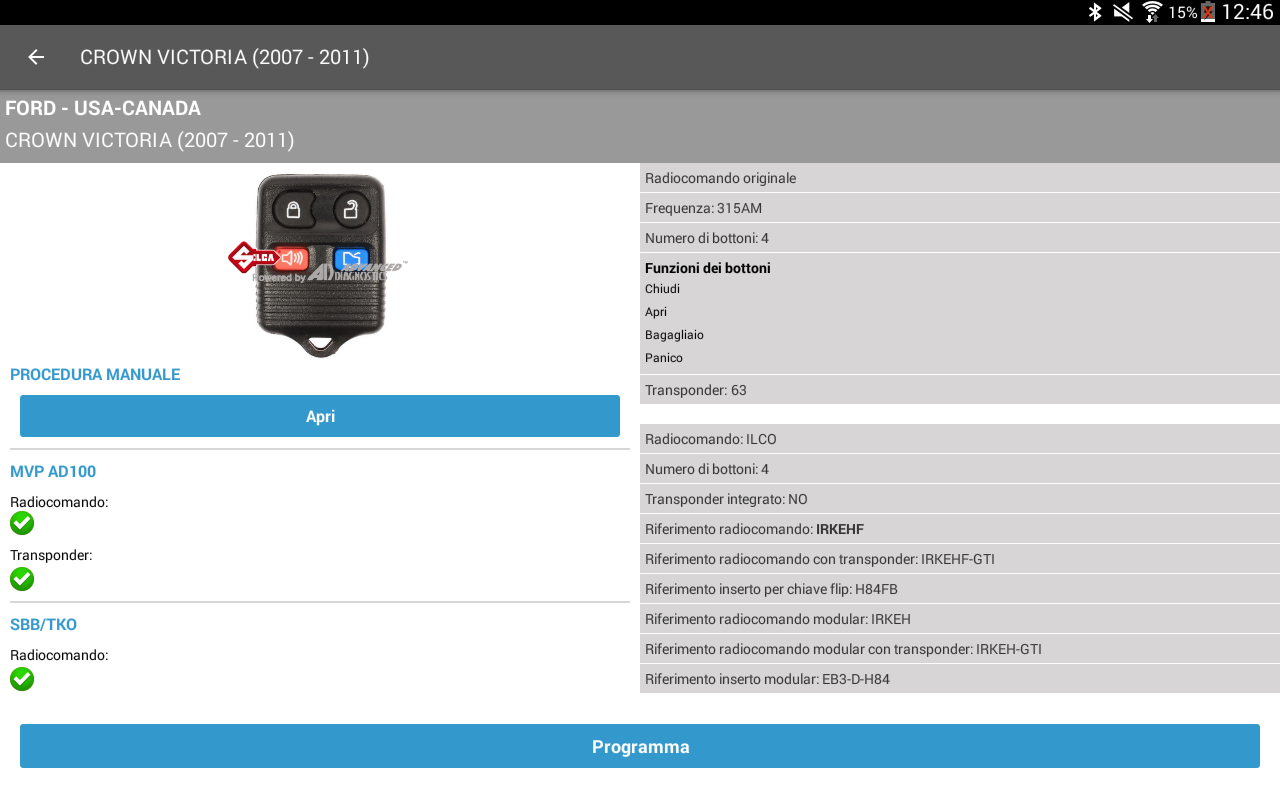The height and width of the screenshot is (800, 1280).
Task: Tap the battery status icon
Action: click(1208, 12)
